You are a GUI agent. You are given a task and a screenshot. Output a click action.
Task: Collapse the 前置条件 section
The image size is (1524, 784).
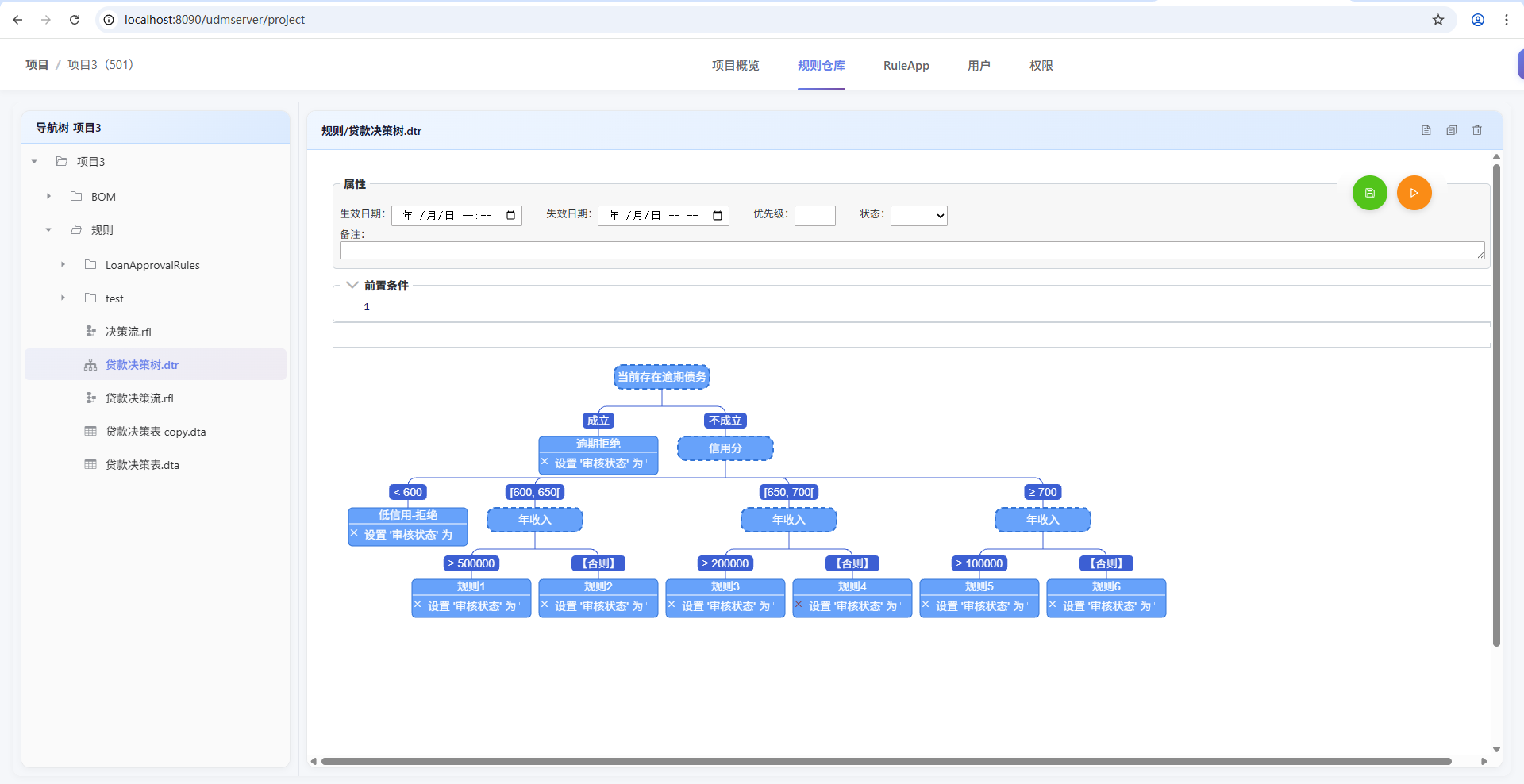pos(352,285)
